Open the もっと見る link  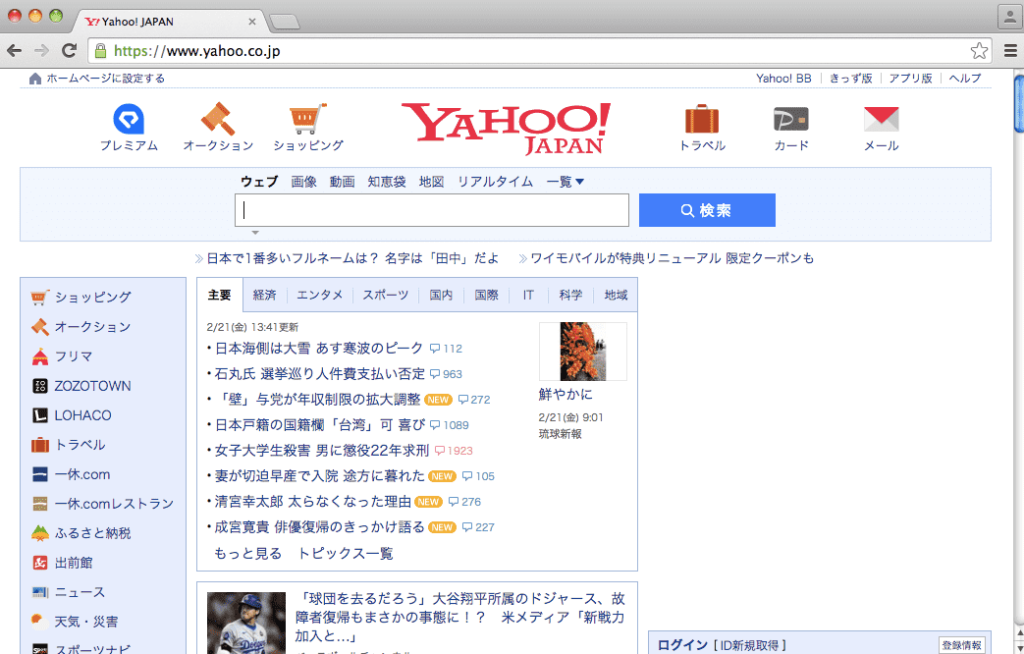(x=248, y=554)
